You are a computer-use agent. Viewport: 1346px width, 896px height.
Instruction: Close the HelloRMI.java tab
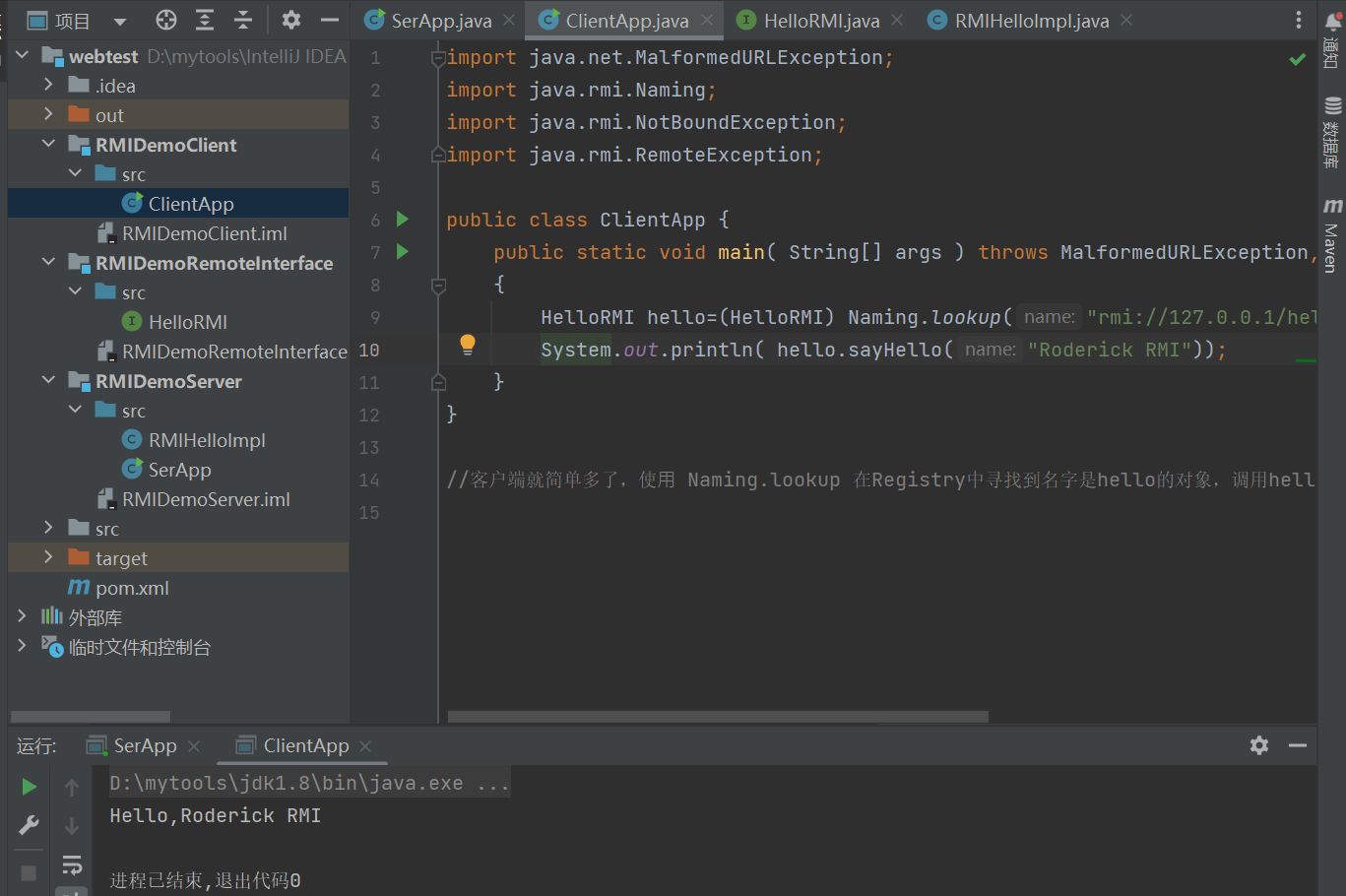[897, 20]
